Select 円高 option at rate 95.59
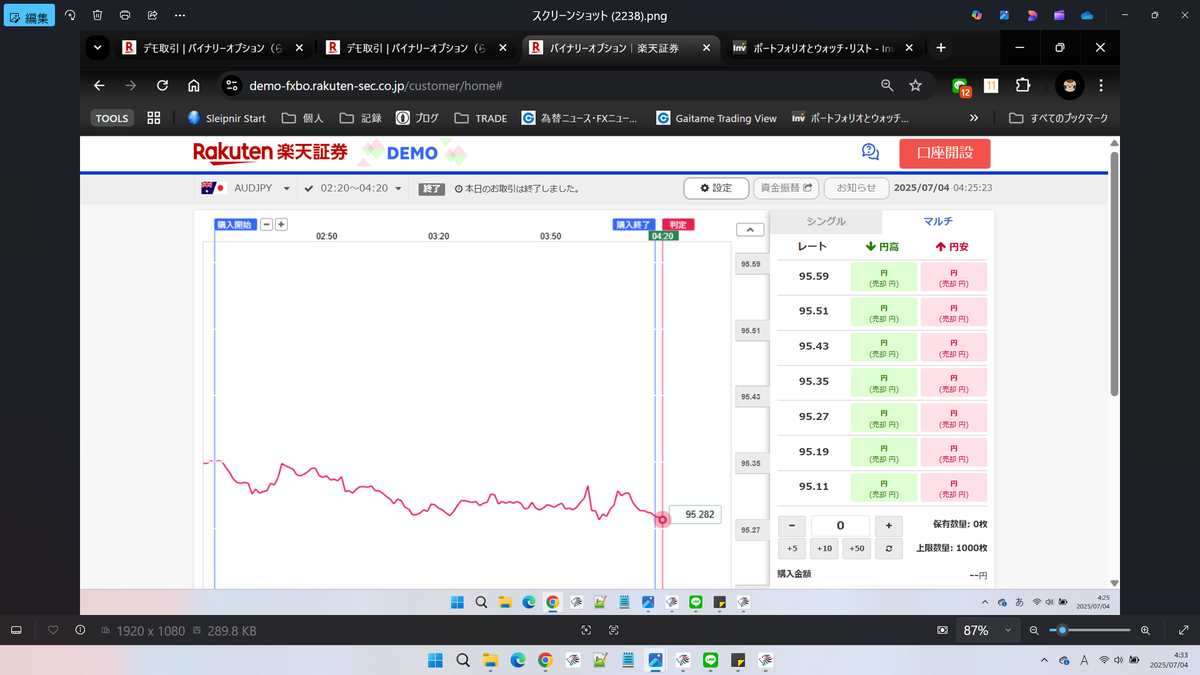The width and height of the screenshot is (1200, 675). coord(883,277)
